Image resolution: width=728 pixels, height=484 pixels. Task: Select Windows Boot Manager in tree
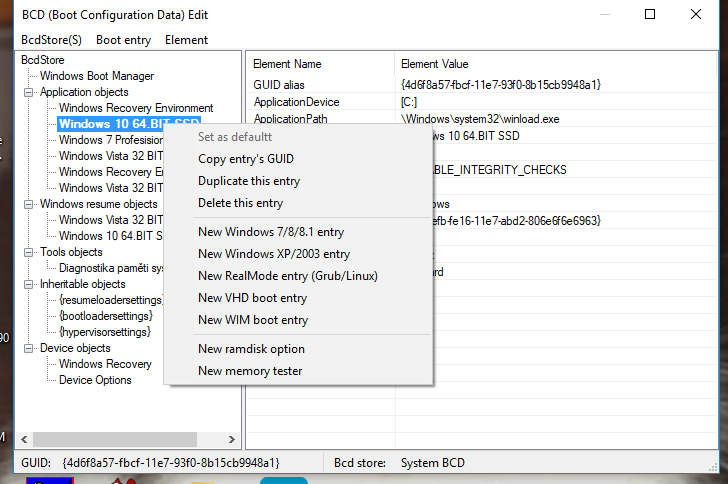click(x=97, y=76)
